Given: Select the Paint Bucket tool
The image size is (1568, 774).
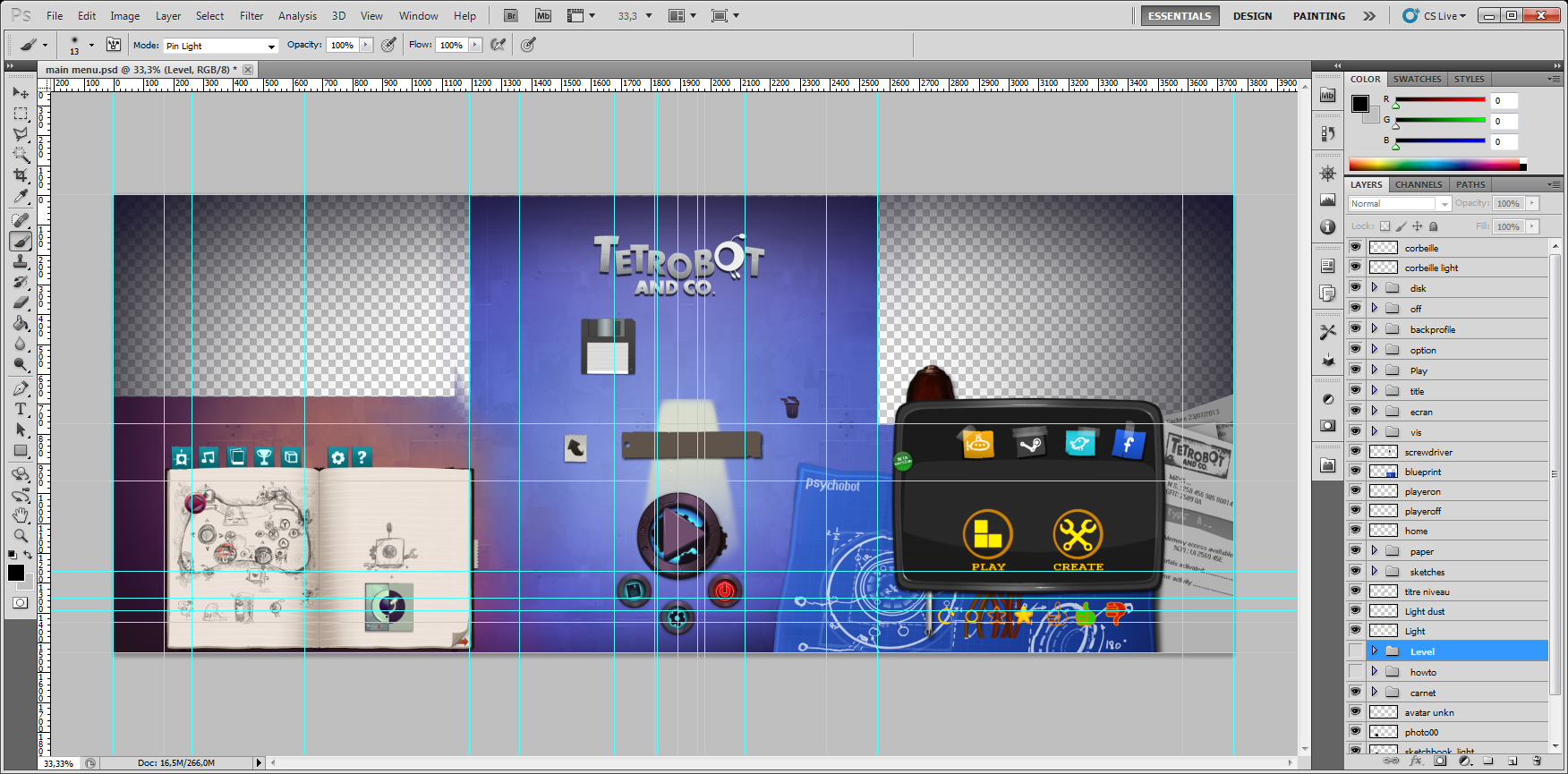Looking at the screenshot, I should coord(21,323).
